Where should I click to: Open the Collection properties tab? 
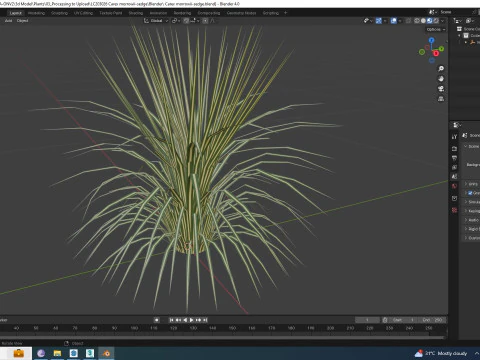pos(454,198)
